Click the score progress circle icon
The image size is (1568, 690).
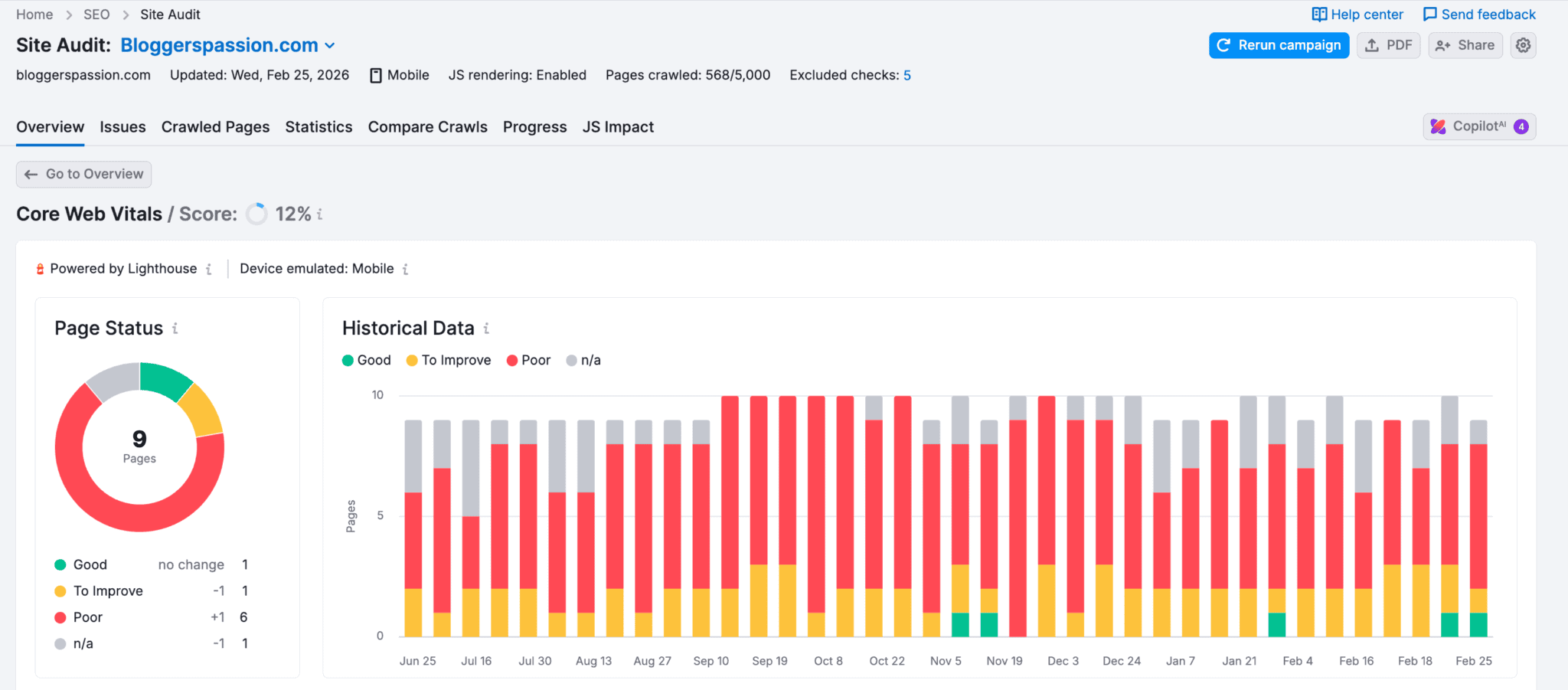[256, 214]
